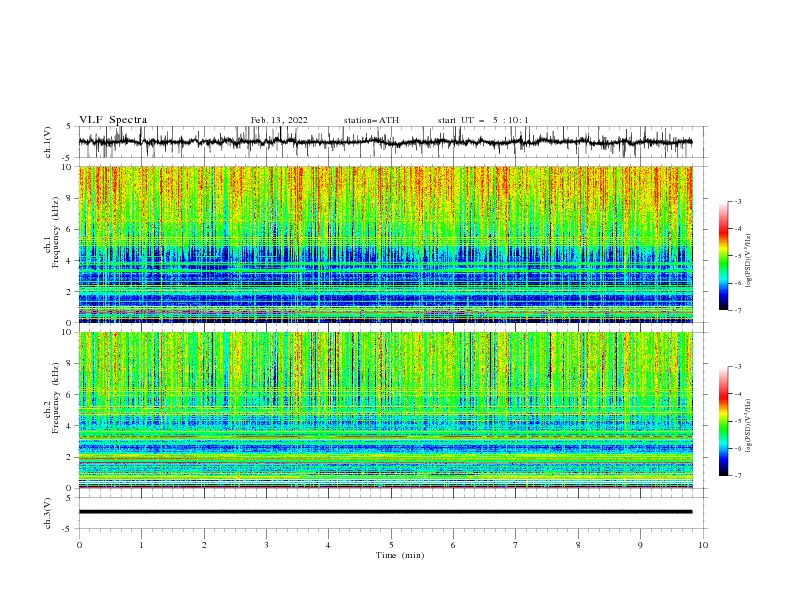This screenshot has width=792, height=612.
Task: Click the date "Feb. 13, 2022"
Action: (x=279, y=120)
